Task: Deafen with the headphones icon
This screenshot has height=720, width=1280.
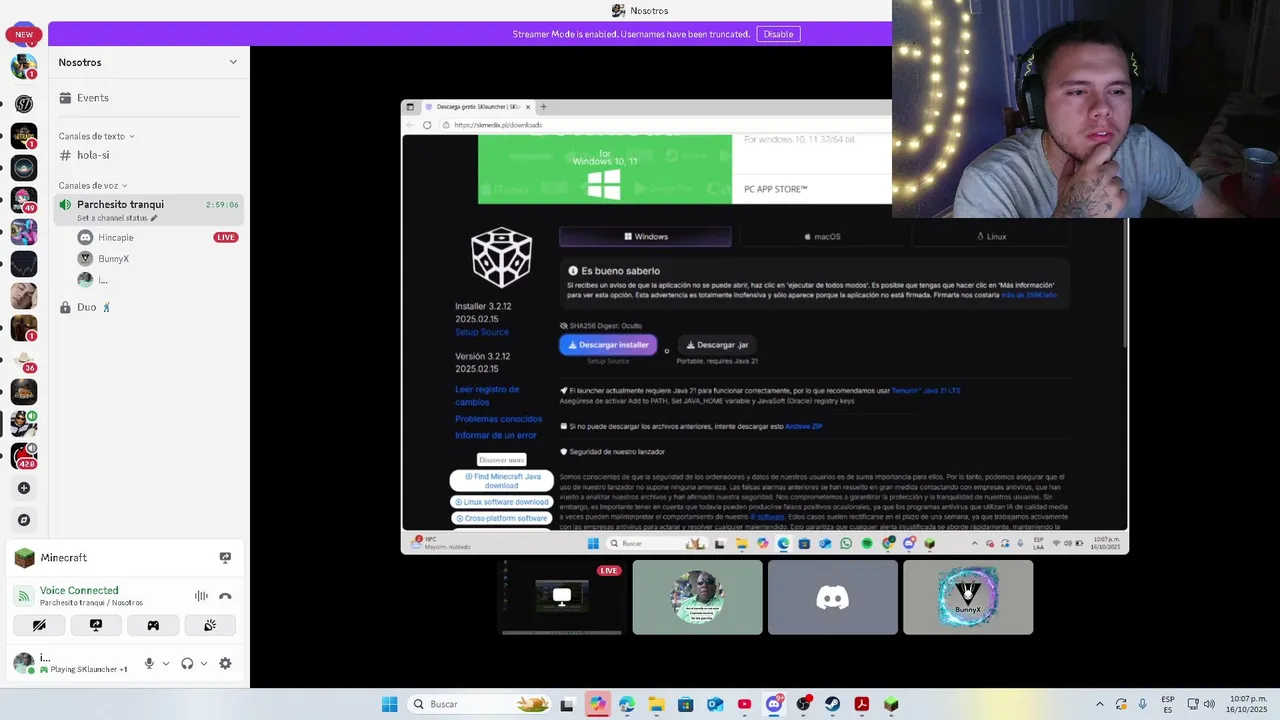Action: [x=187, y=663]
